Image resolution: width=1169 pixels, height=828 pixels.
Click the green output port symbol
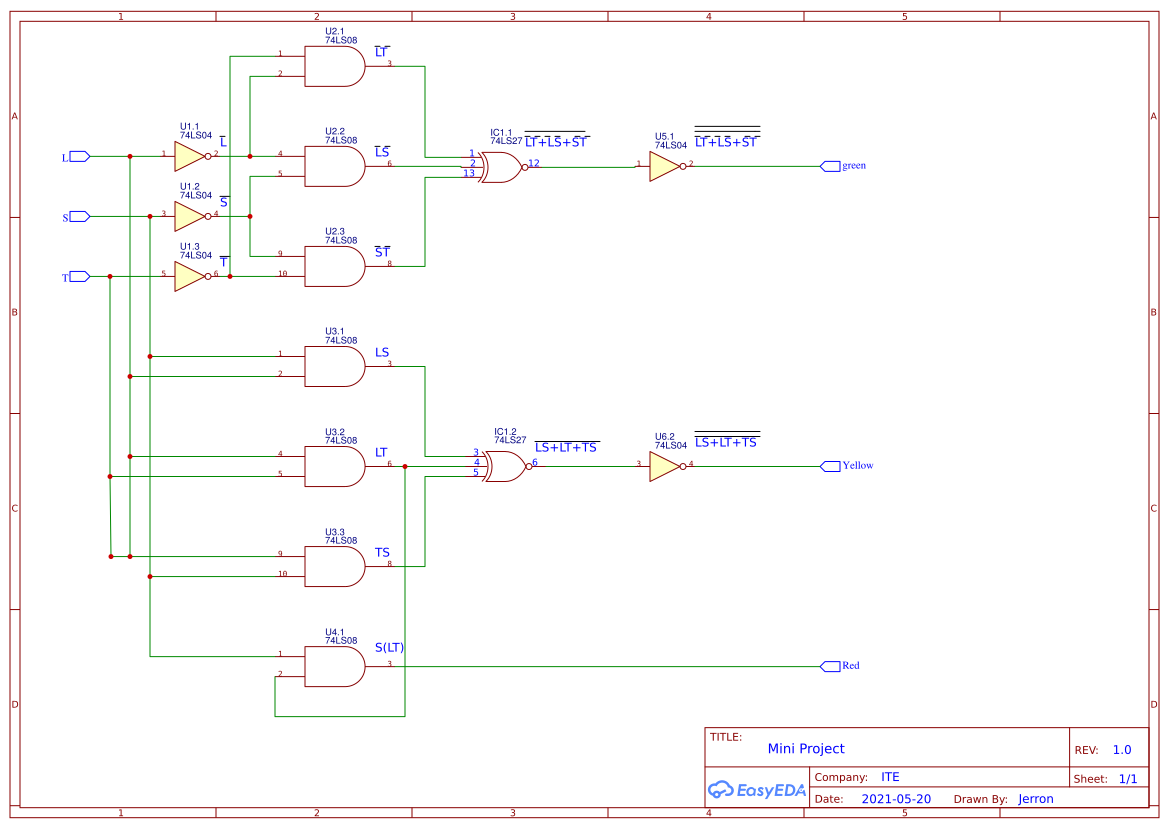[x=830, y=166]
